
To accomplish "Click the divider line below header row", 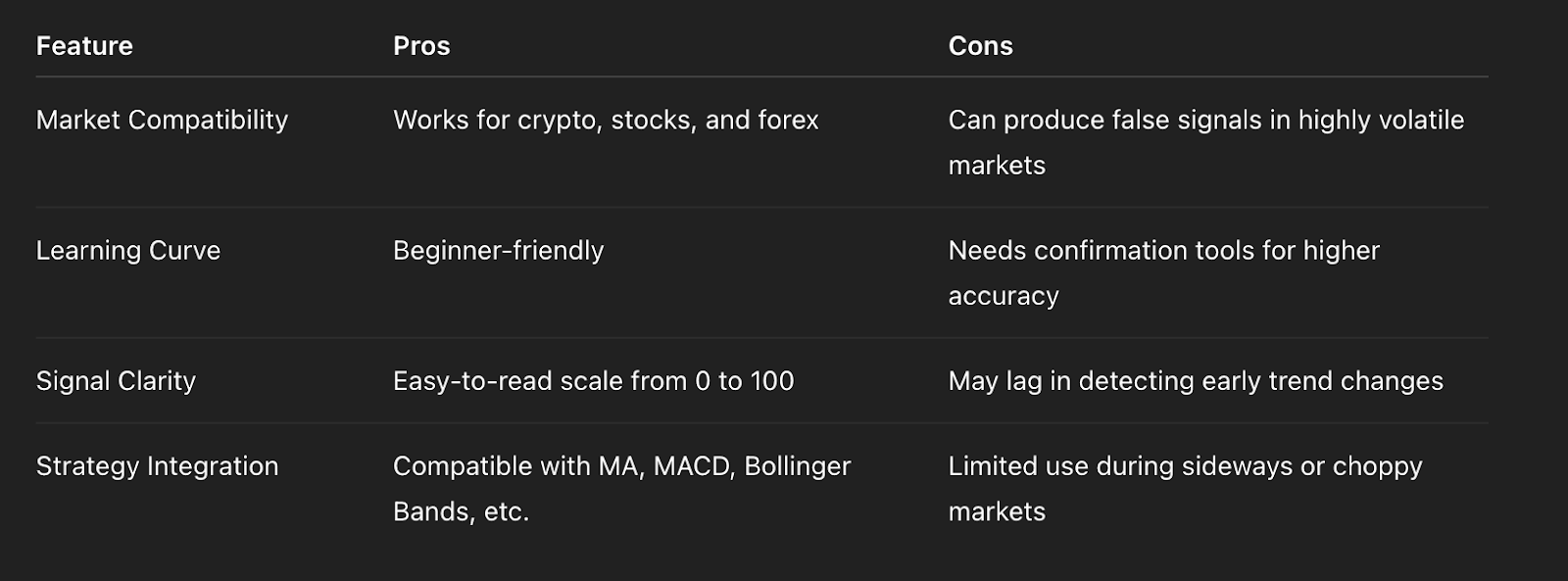I will pyautogui.click(x=761, y=76).
